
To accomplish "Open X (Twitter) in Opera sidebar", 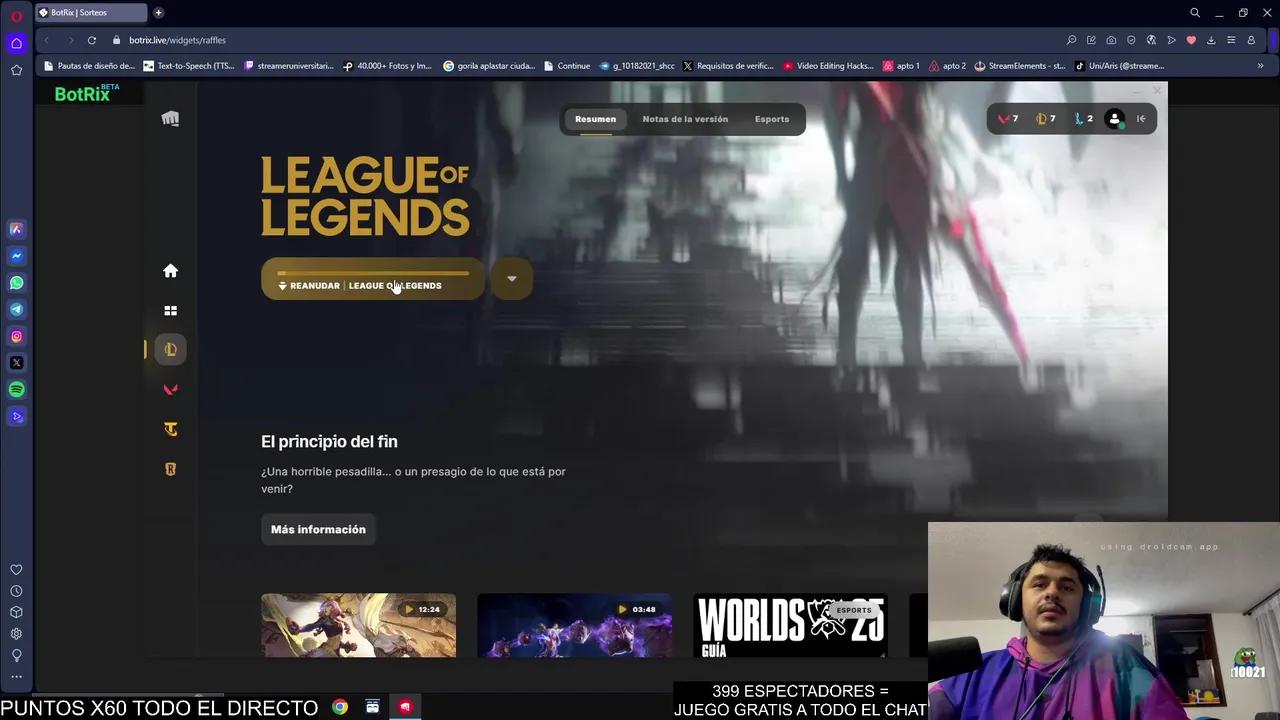I will point(16,363).
